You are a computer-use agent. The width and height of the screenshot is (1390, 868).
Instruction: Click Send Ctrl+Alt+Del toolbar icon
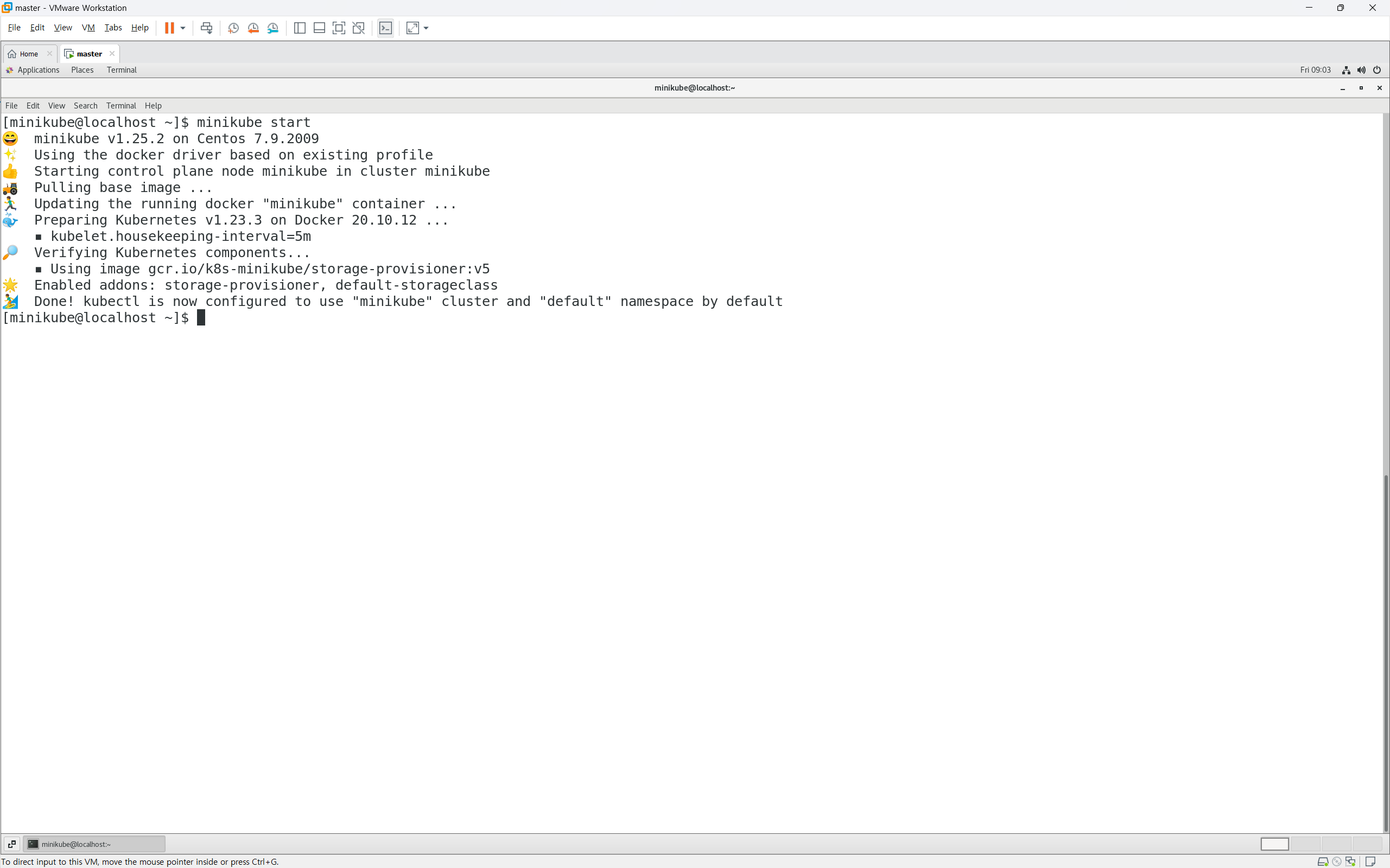[206, 28]
